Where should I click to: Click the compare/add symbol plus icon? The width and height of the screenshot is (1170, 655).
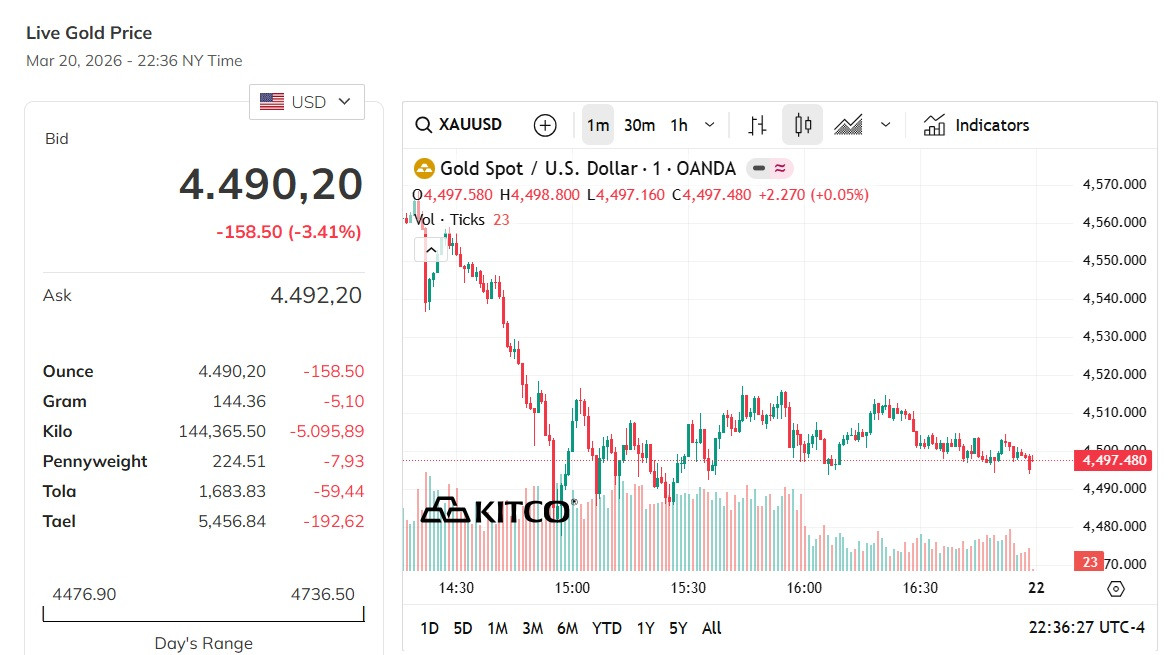coord(545,125)
